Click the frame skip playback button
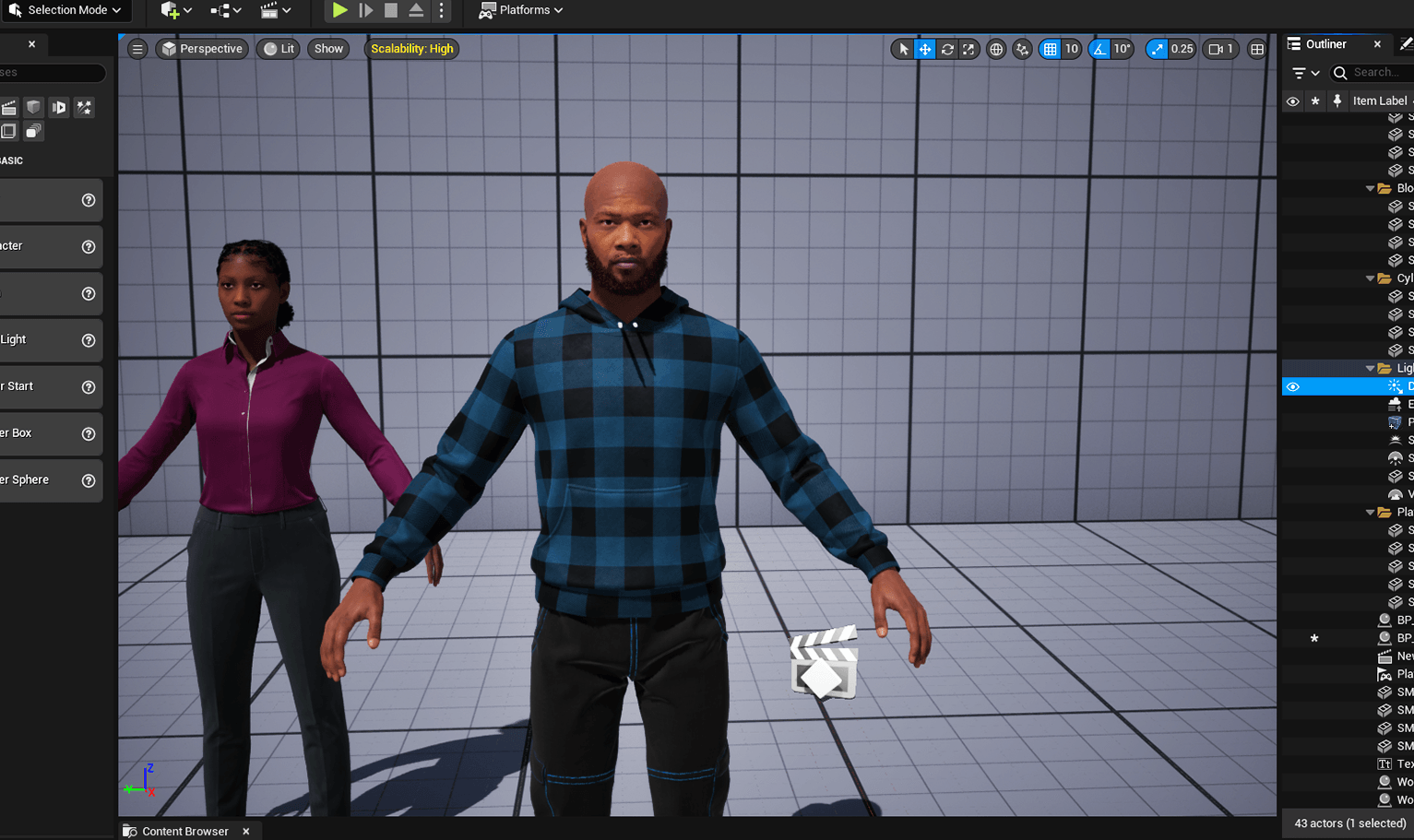Viewport: 1414px width, 840px height. tap(365, 10)
